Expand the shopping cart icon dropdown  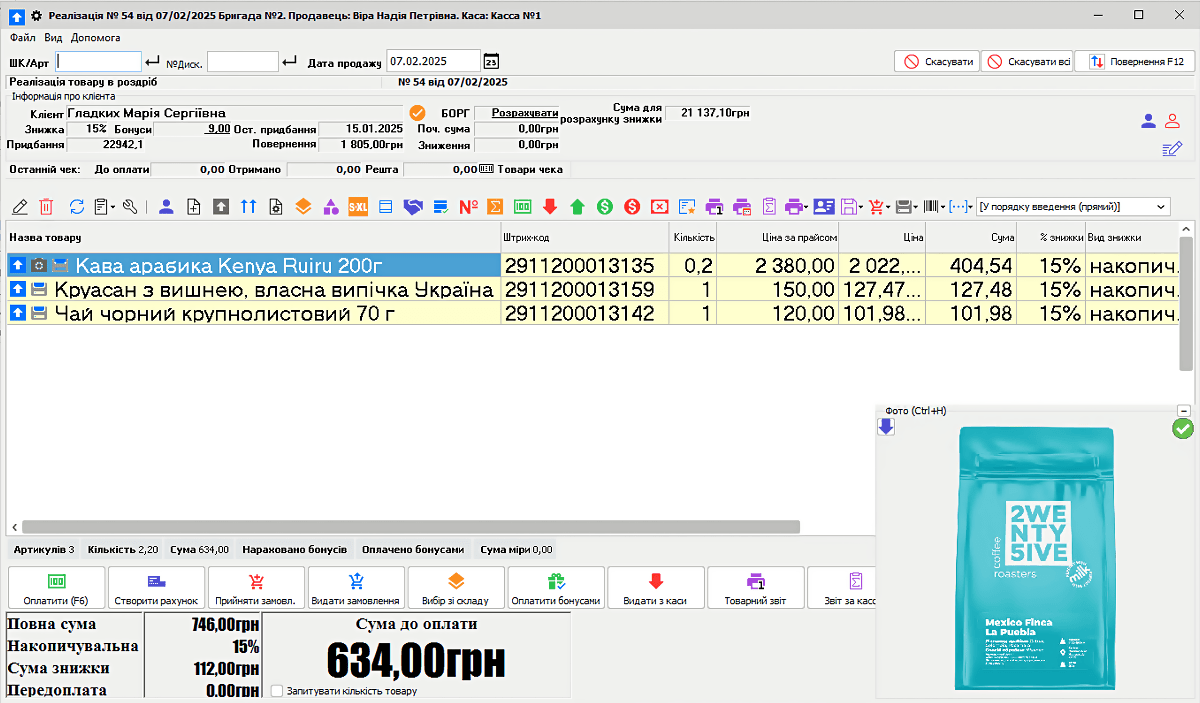(887, 207)
